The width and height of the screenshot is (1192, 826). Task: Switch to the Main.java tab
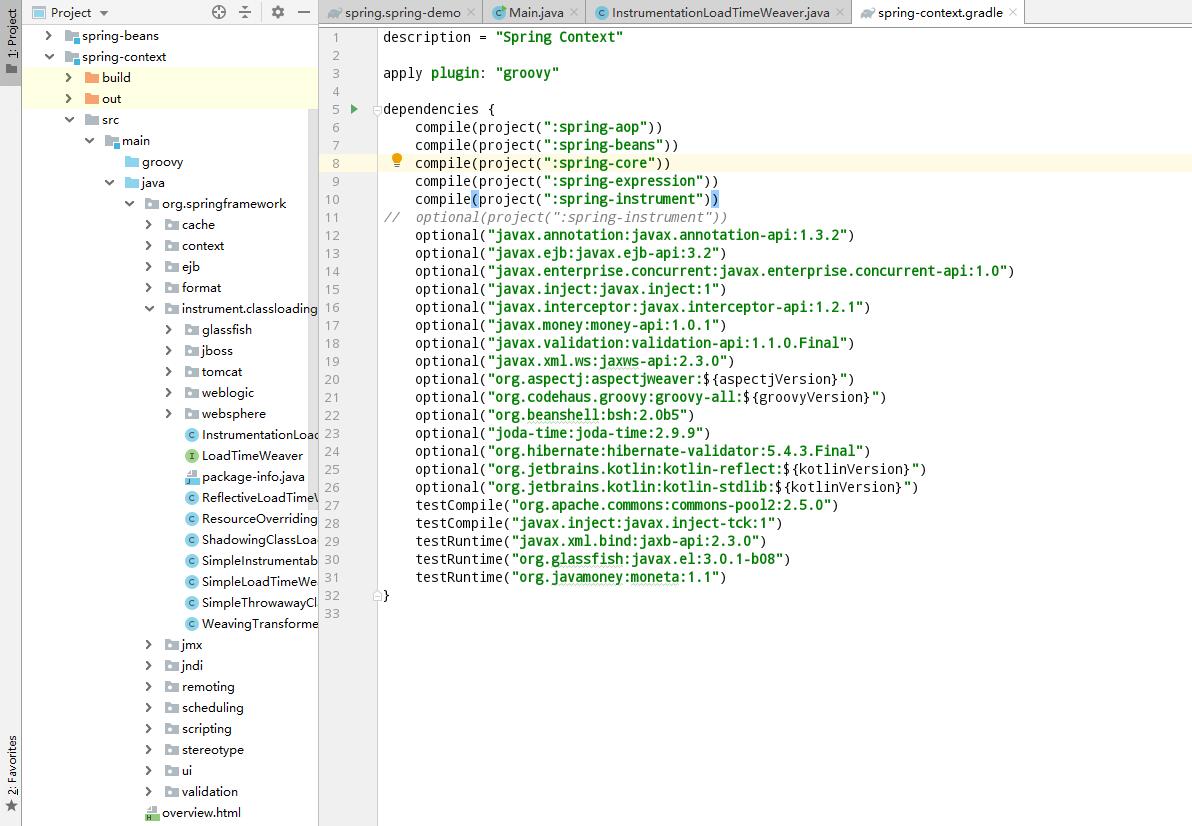pos(536,13)
